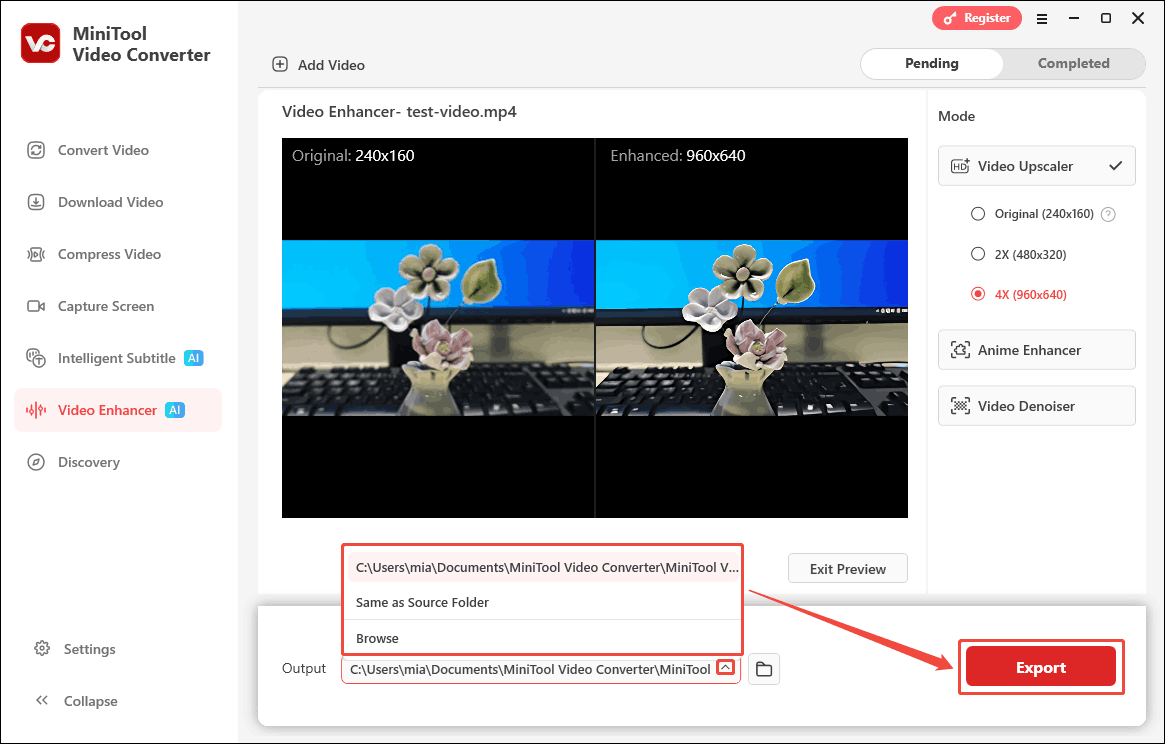The image size is (1165, 744).
Task: Click Exit Preview to close preview
Action: click(x=847, y=568)
